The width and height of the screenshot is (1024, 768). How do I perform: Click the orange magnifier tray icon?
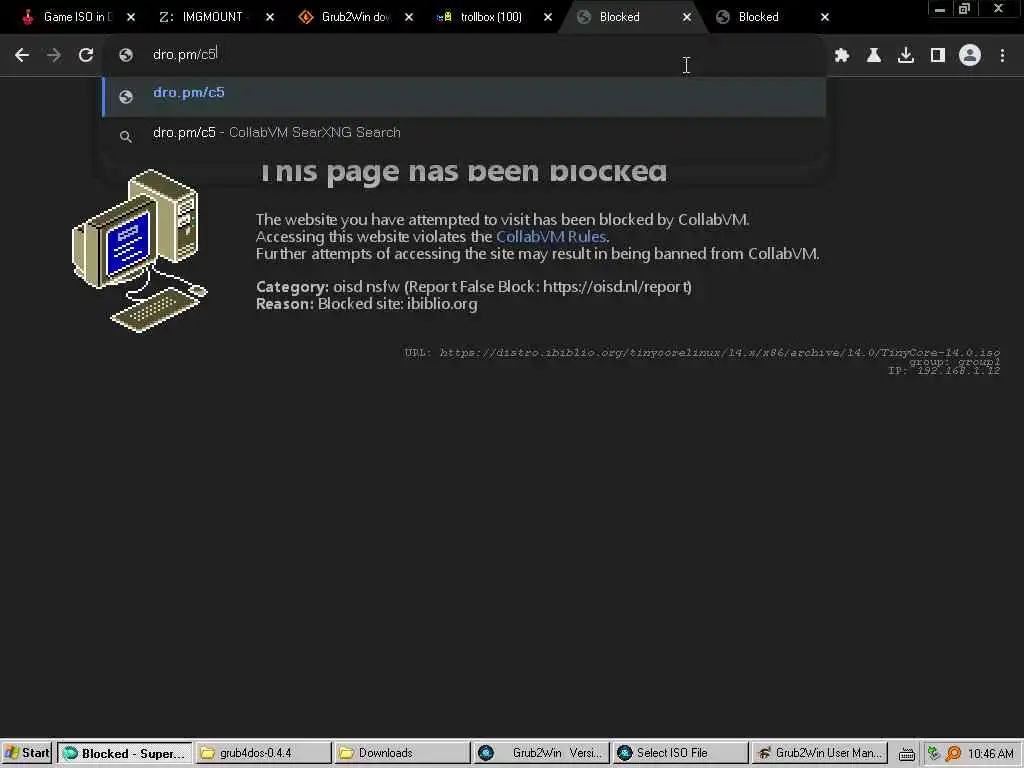[953, 754]
